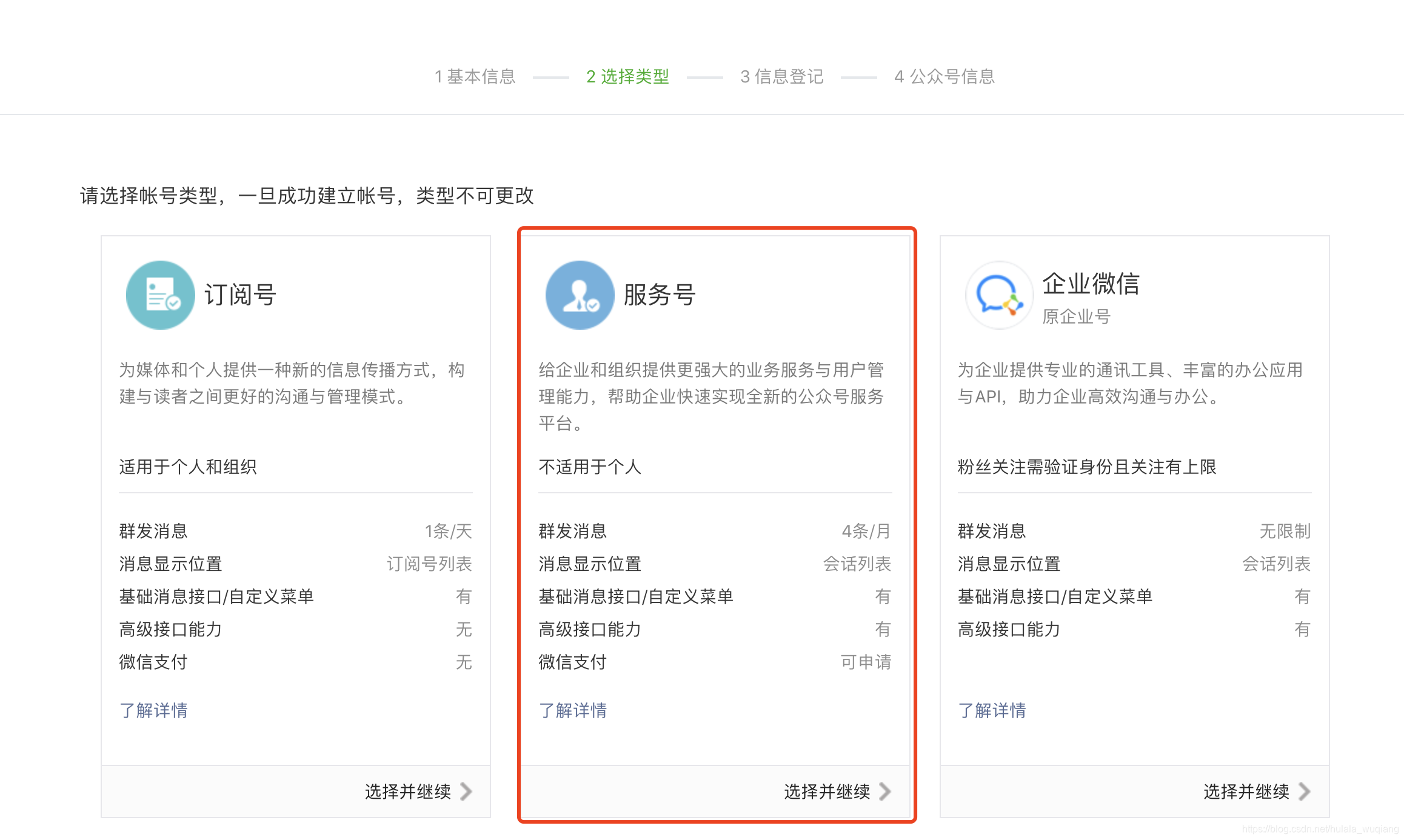Expand details via 企业微信's 选择并继续 chevron
Image resolution: width=1404 pixels, height=840 pixels.
click(x=1306, y=792)
